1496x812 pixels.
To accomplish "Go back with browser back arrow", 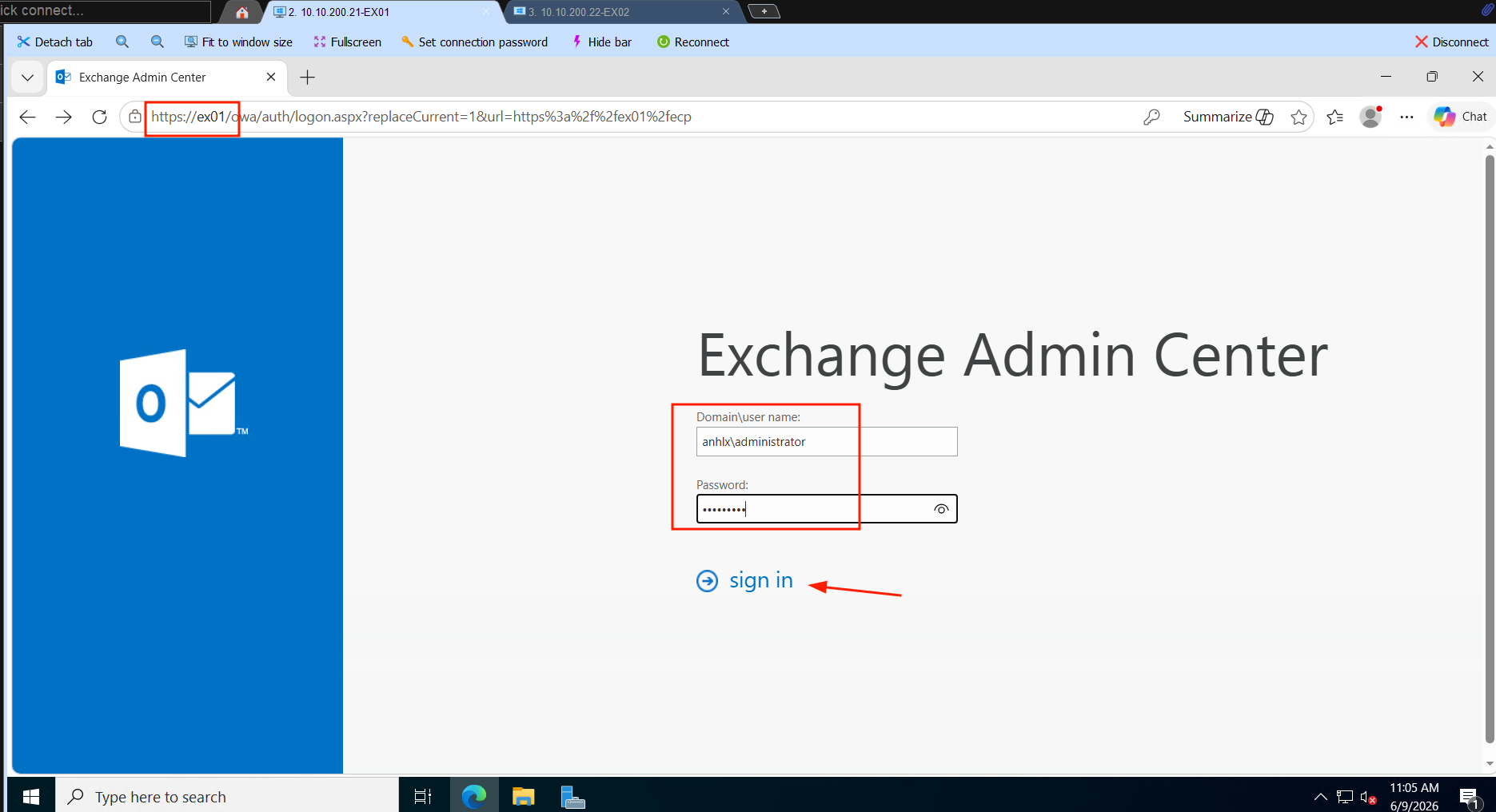I will coord(27,117).
